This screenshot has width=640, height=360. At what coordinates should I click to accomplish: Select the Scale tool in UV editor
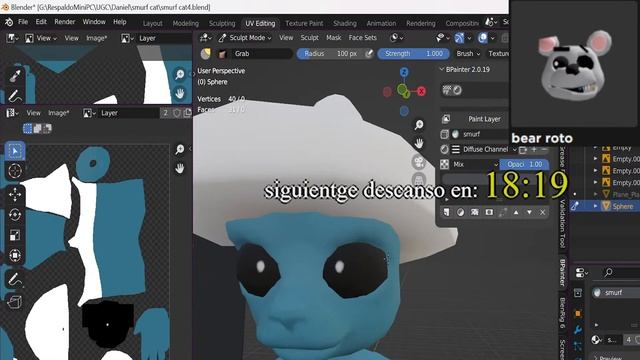pos(15,235)
